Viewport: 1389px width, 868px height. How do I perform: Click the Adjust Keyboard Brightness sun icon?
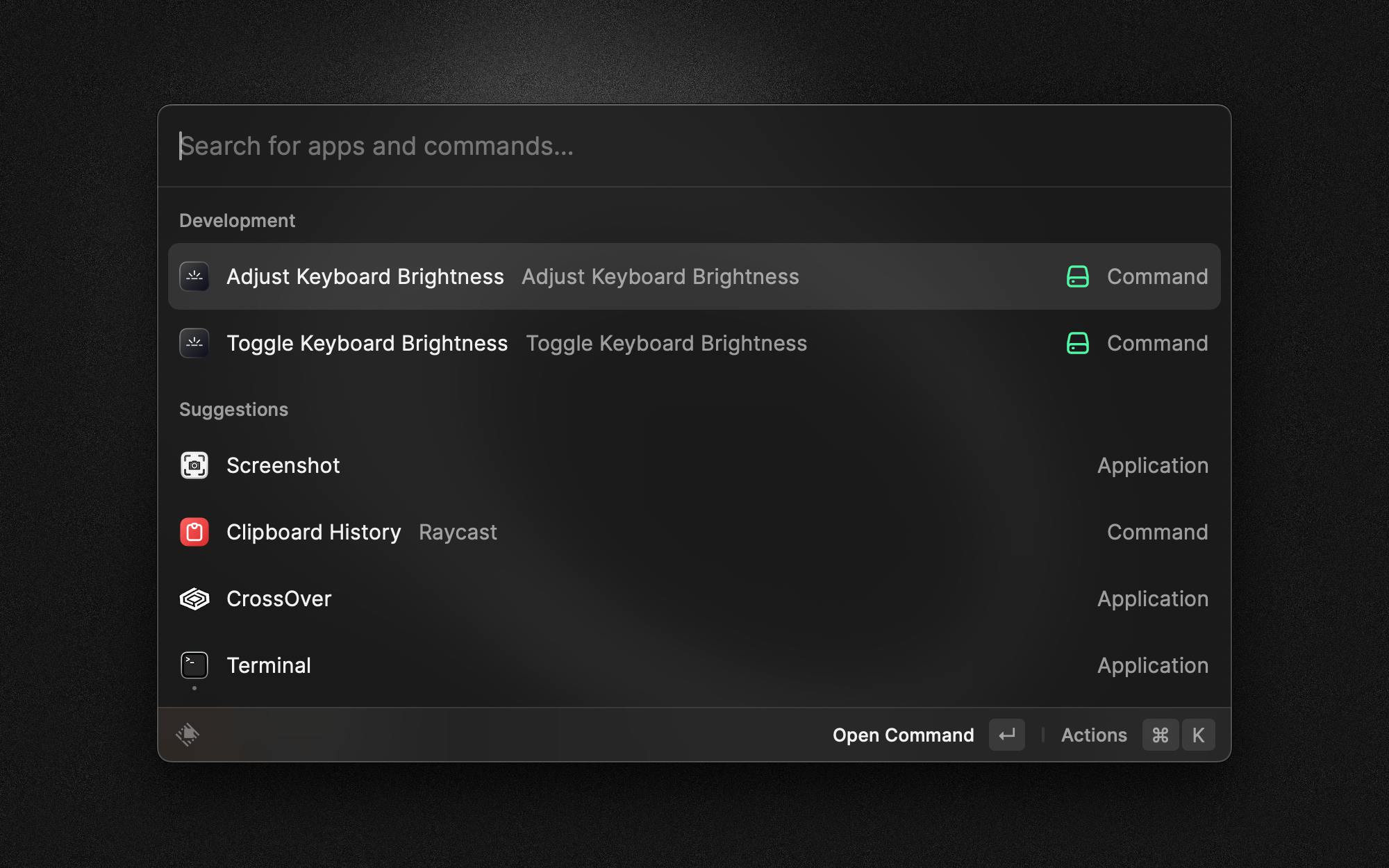point(195,276)
